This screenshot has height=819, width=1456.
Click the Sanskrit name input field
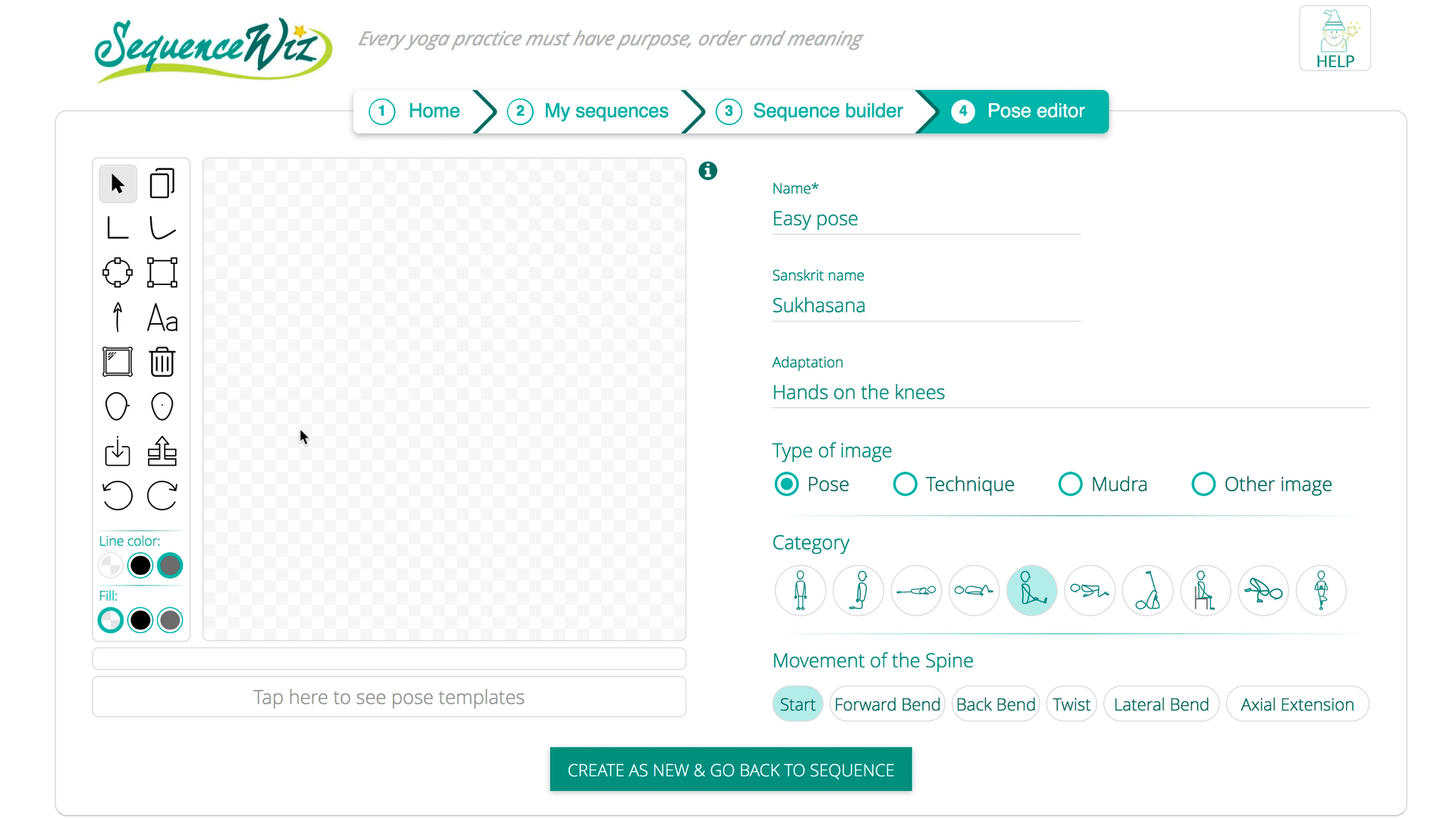click(925, 305)
